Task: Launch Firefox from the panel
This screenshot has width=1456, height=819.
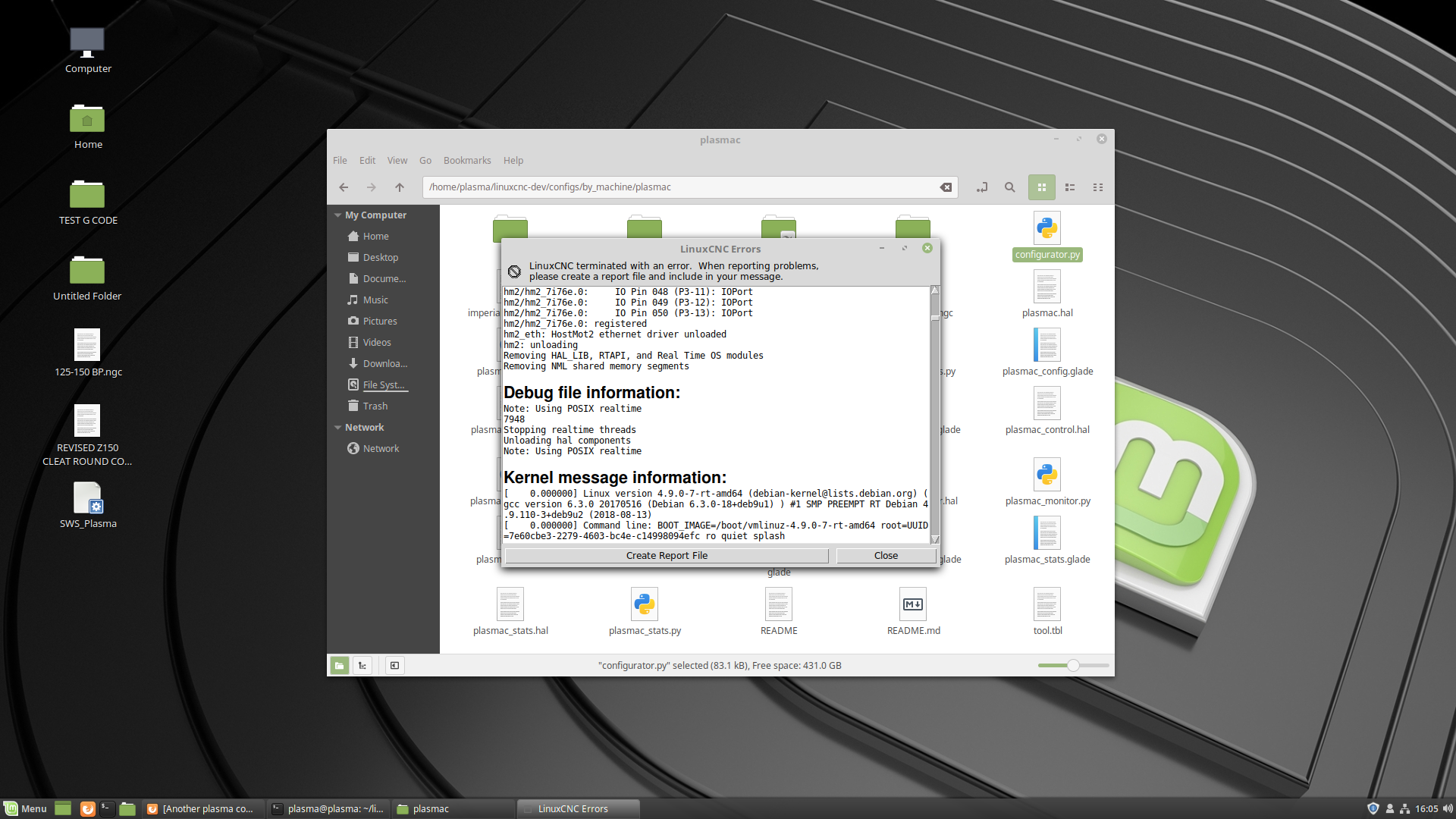Action: click(88, 809)
